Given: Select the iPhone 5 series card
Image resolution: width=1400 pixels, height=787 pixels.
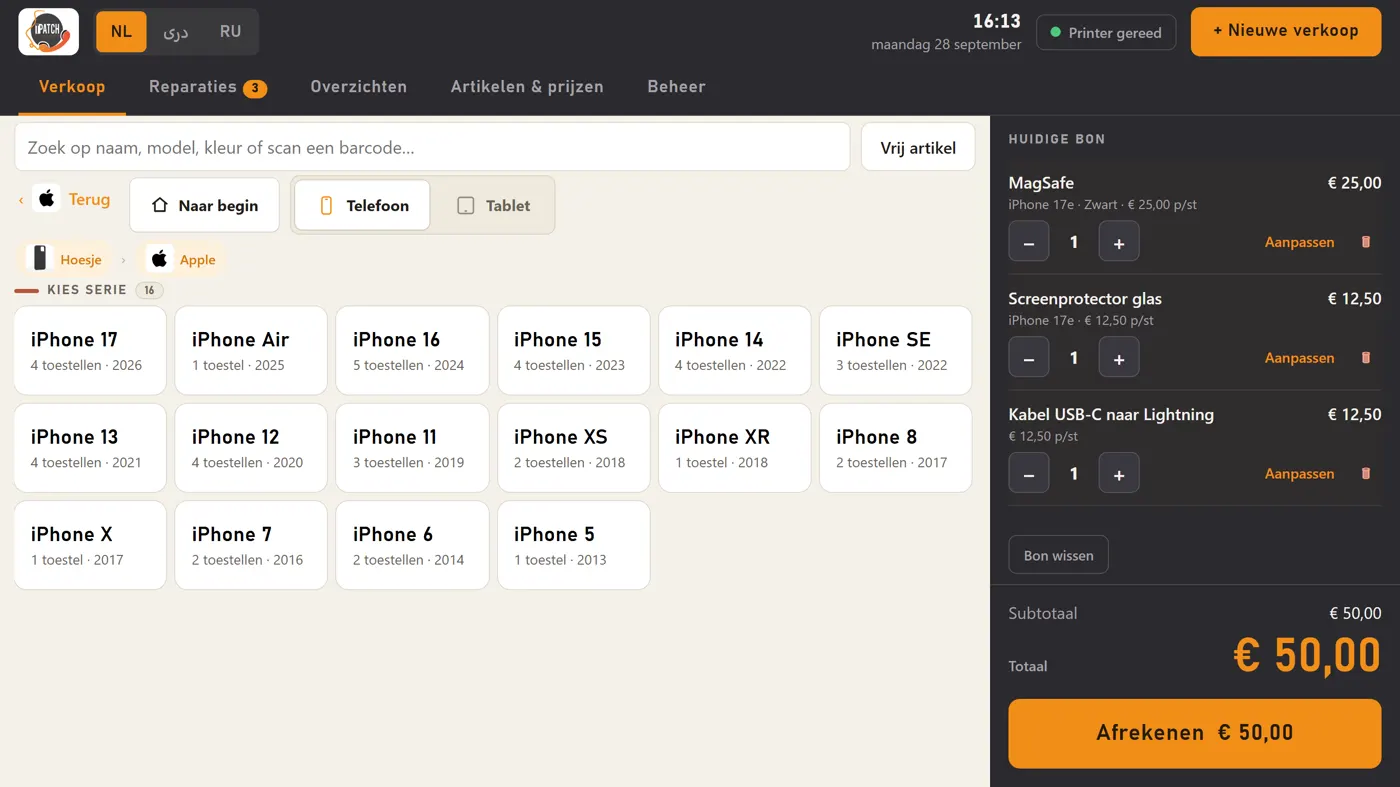Looking at the screenshot, I should (x=574, y=545).
